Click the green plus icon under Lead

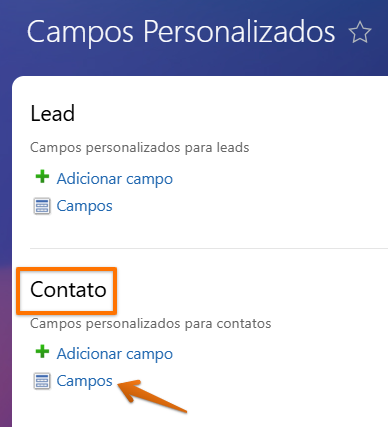(42, 177)
